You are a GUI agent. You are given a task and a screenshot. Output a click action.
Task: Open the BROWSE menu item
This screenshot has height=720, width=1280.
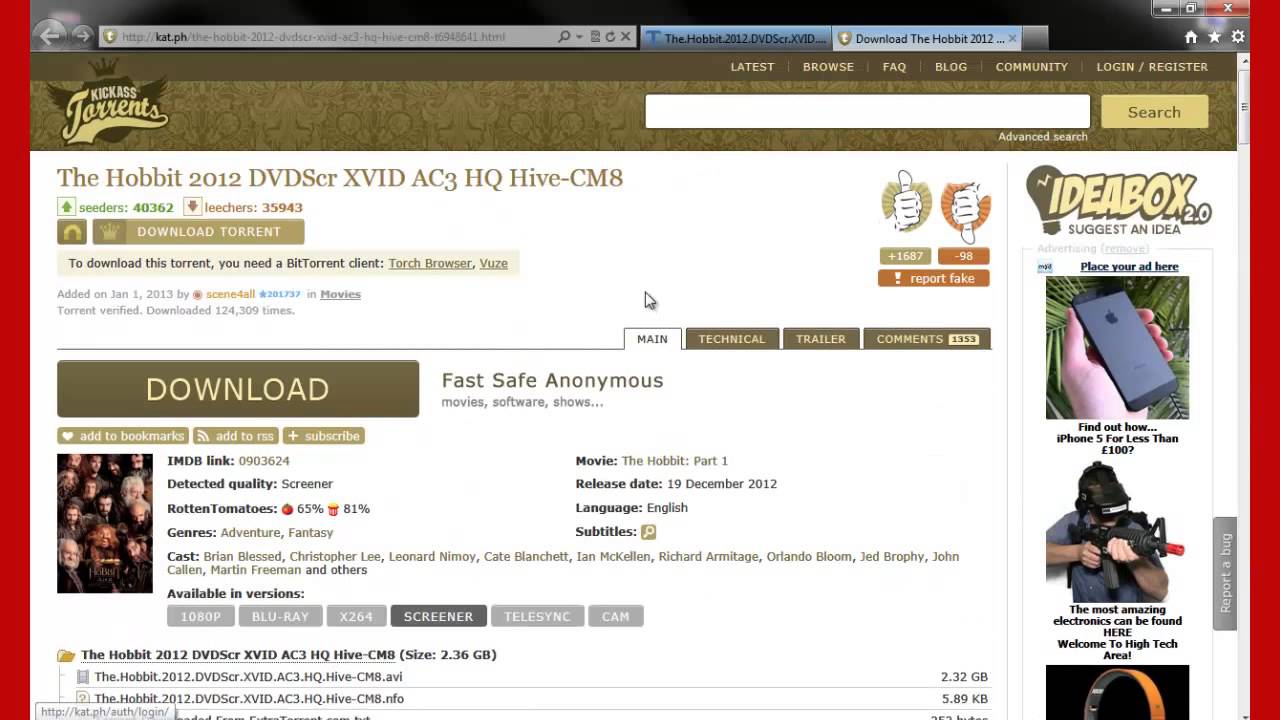pyautogui.click(x=828, y=67)
